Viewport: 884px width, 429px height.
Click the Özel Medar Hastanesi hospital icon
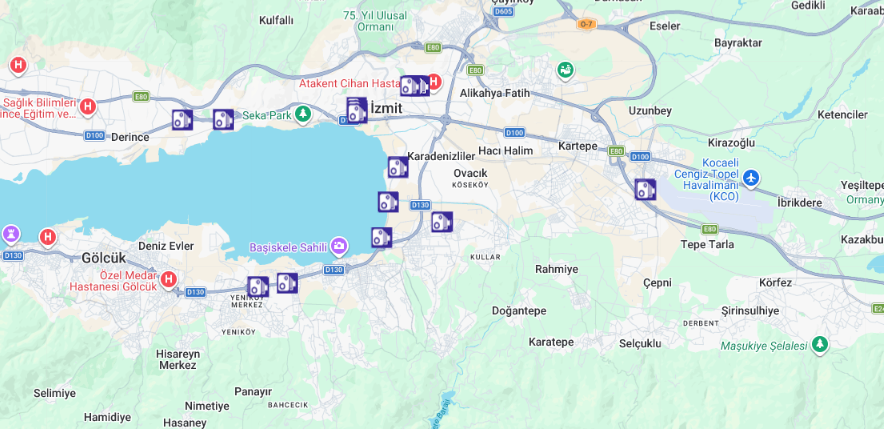pos(168,279)
